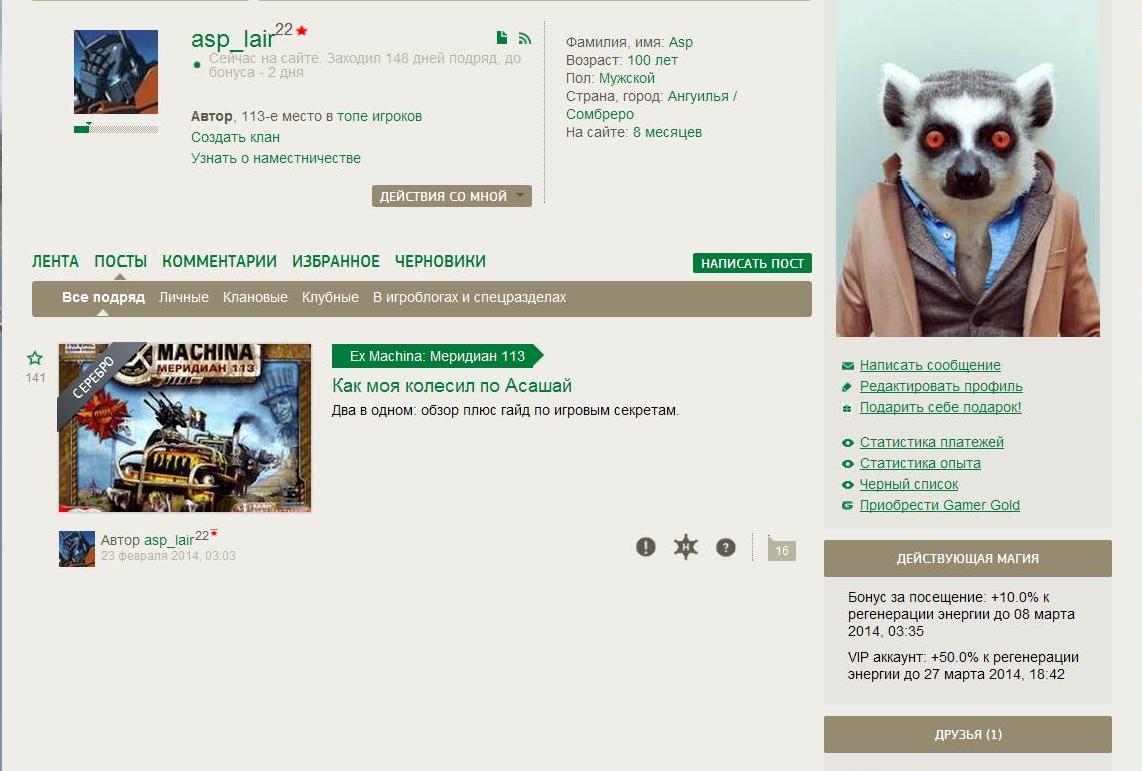Screen dimensions: 1142x771
Task: Click the НАПИСАТЬ ПОСТ button
Action: pyautogui.click(x=752, y=263)
